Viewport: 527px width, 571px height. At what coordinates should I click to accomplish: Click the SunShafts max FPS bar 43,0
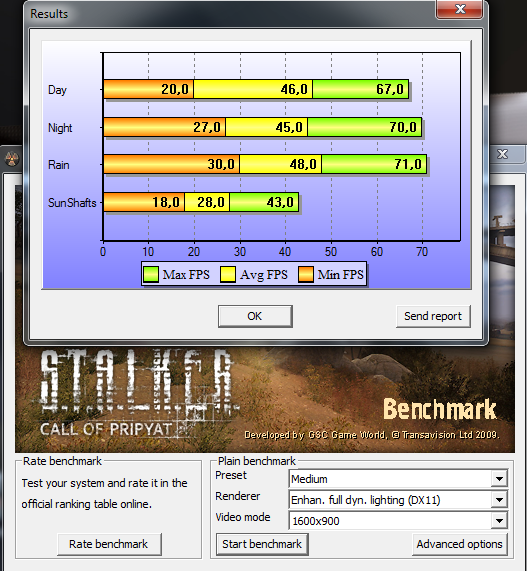click(264, 202)
